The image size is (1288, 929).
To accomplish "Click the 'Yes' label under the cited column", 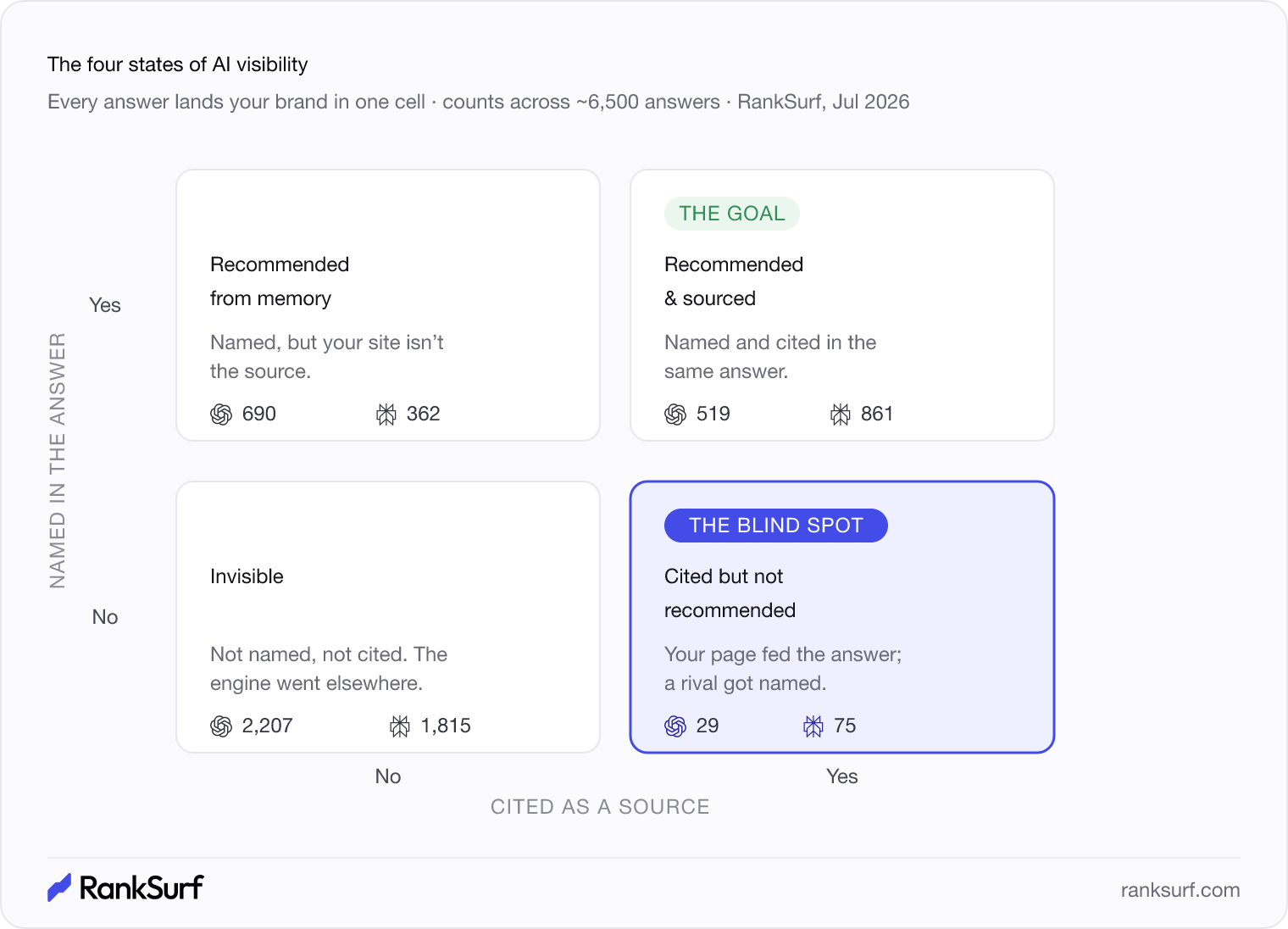I will (842, 776).
